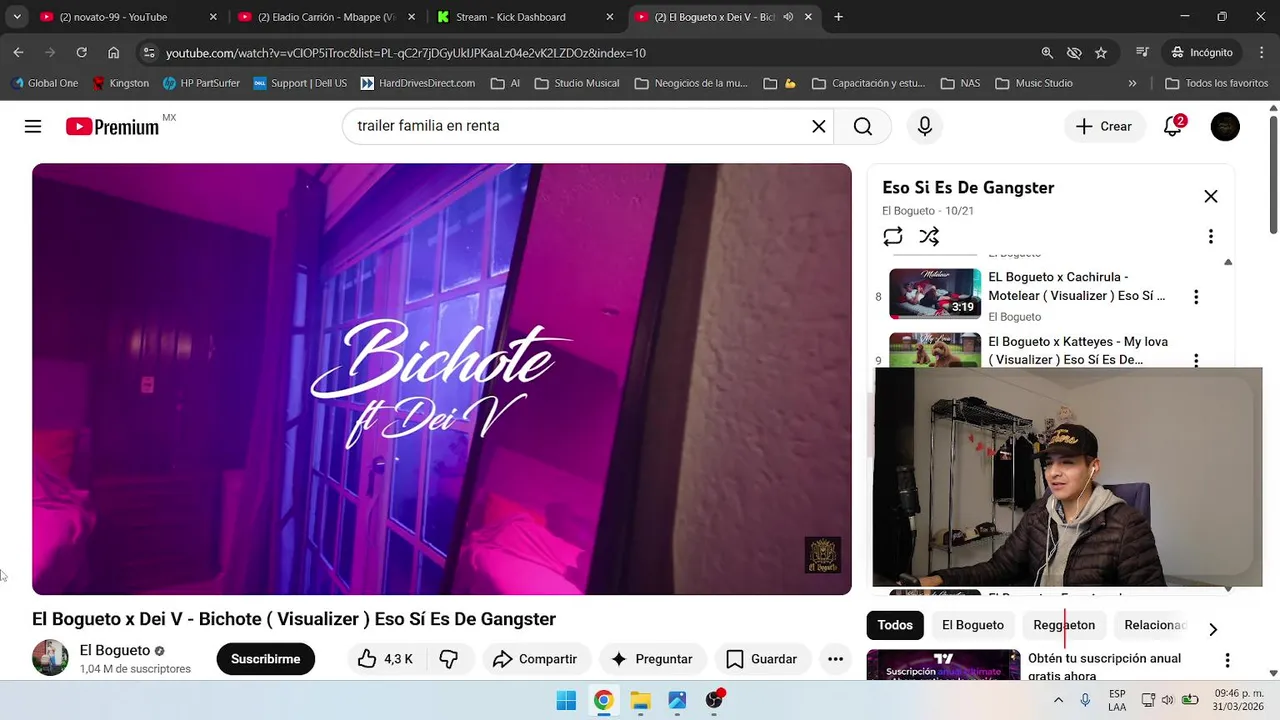Viewport: 1280px width, 720px height.
Task: Switch to Stream Kick Dashboard tab
Action: pyautogui.click(x=524, y=17)
